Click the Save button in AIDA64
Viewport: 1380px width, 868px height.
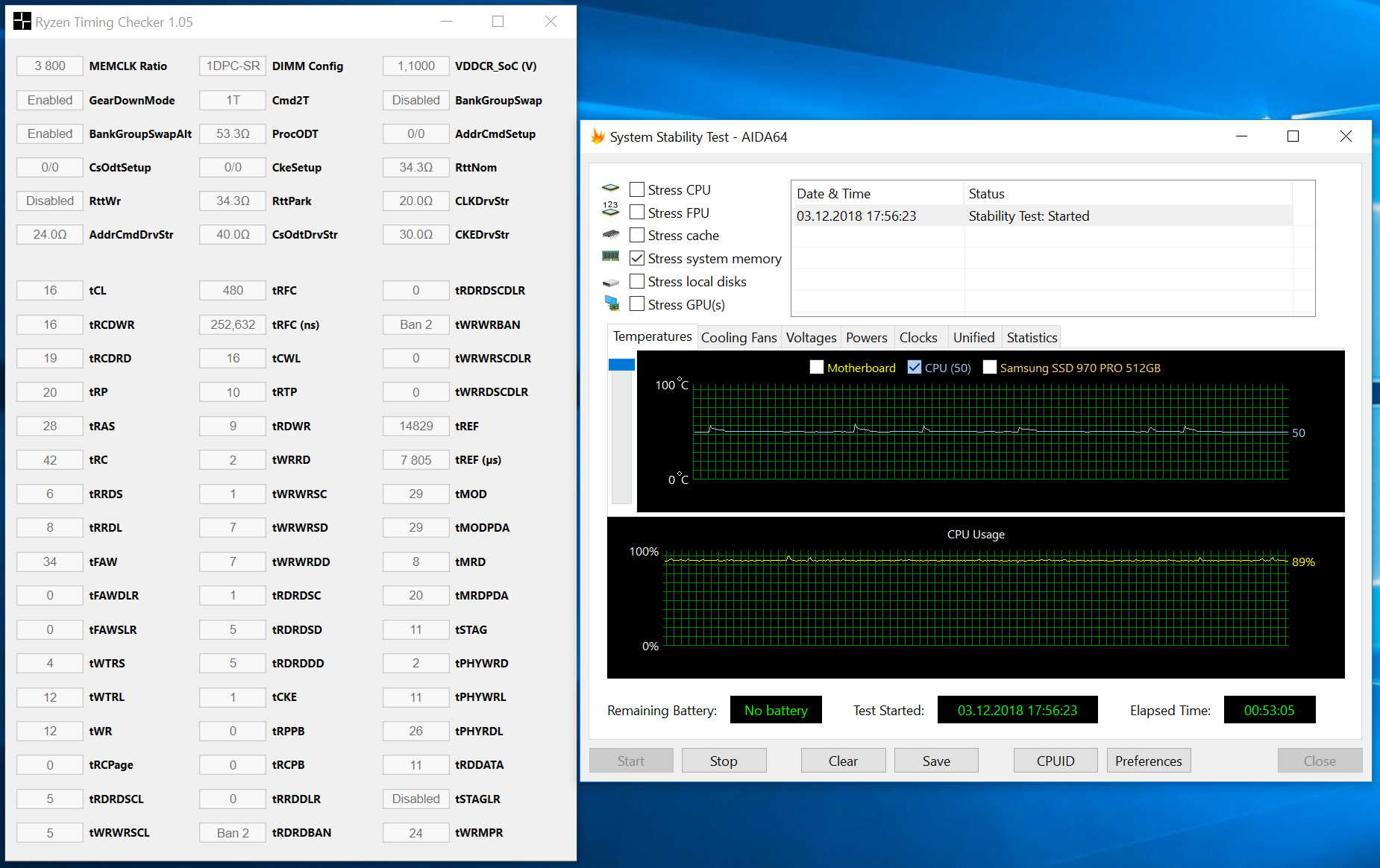click(x=936, y=761)
